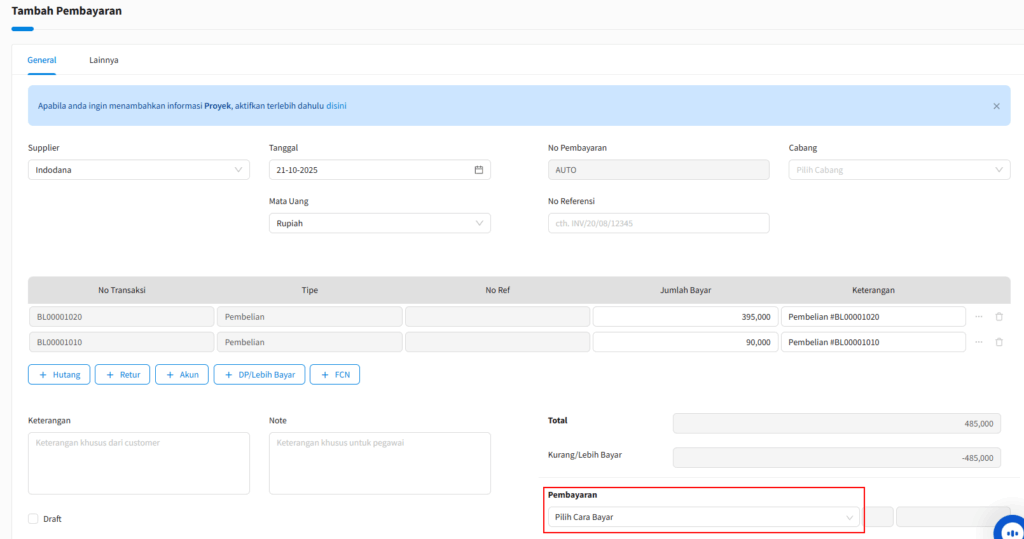The width and height of the screenshot is (1024, 539).
Task: Open more options for BL00001010 row
Action: [x=979, y=342]
